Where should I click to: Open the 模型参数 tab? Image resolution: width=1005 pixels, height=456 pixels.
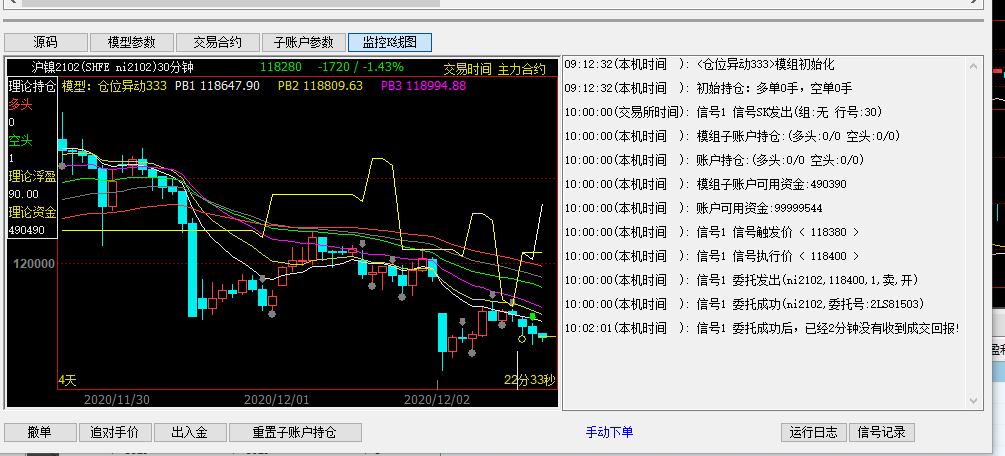[131, 42]
